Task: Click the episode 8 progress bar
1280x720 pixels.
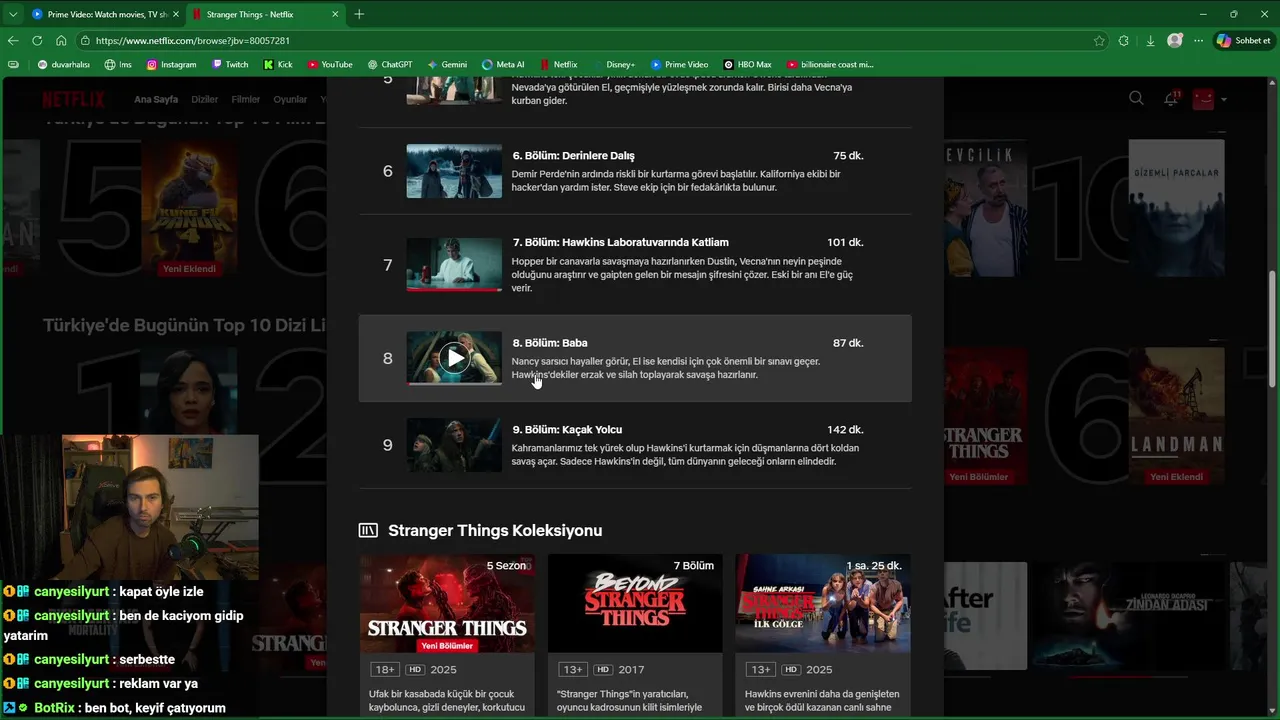Action: tap(454, 384)
